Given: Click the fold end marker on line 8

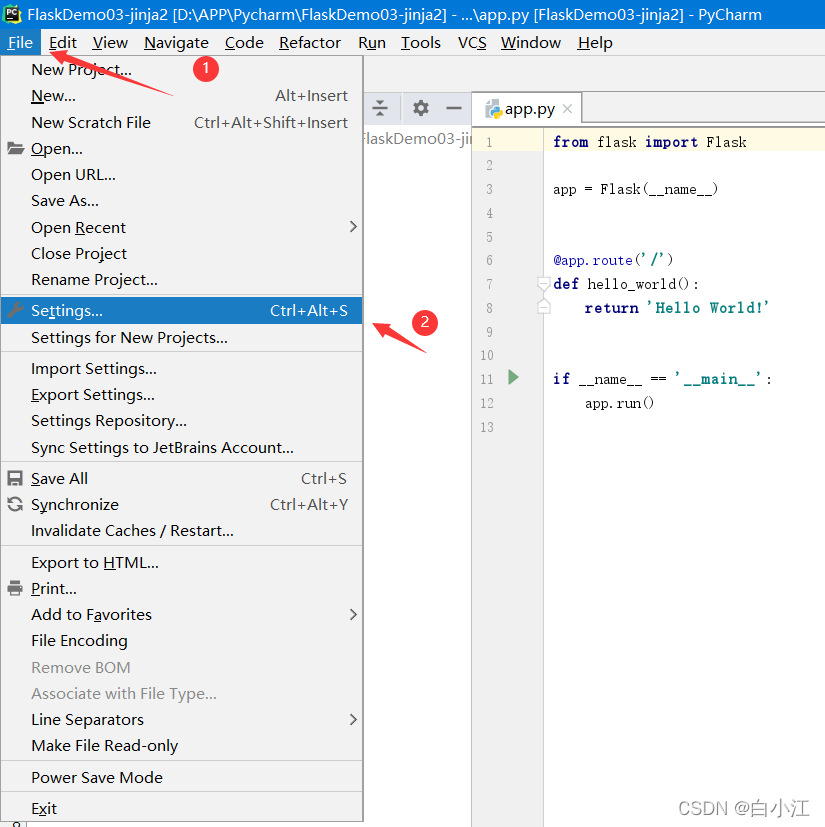Looking at the screenshot, I should coord(544,307).
